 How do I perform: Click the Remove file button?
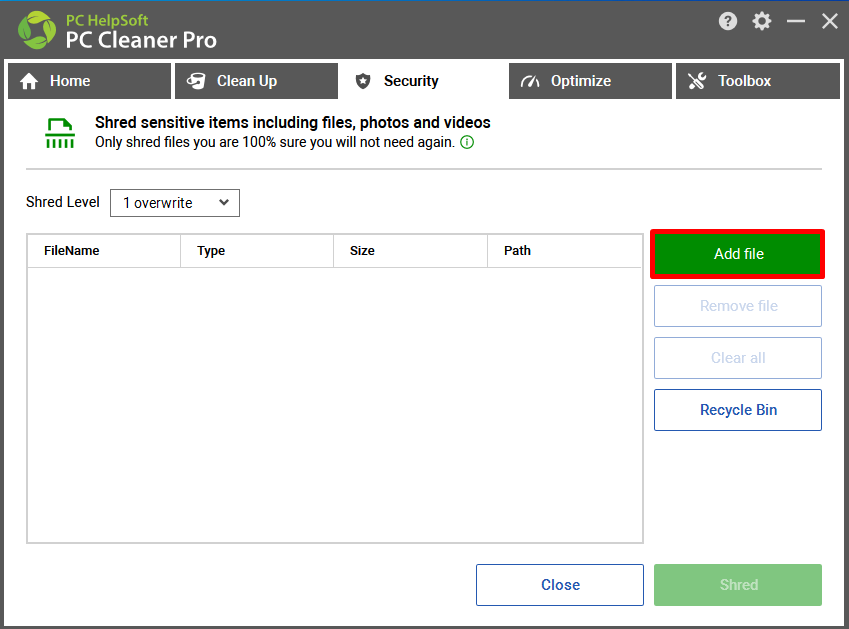pyautogui.click(x=737, y=306)
